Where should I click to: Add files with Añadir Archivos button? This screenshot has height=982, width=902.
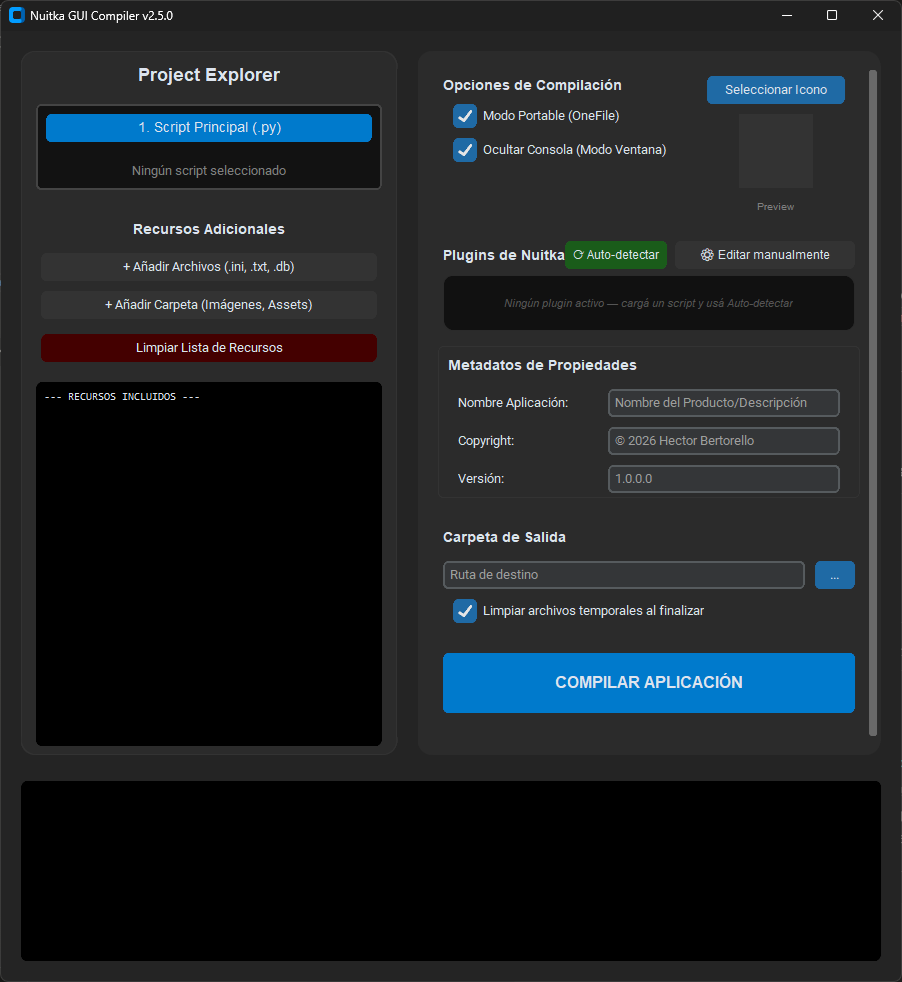[x=209, y=267]
